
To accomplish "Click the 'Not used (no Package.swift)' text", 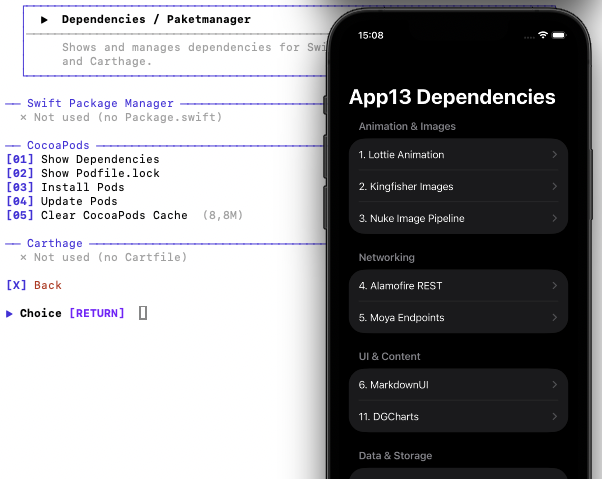I will (128, 117).
